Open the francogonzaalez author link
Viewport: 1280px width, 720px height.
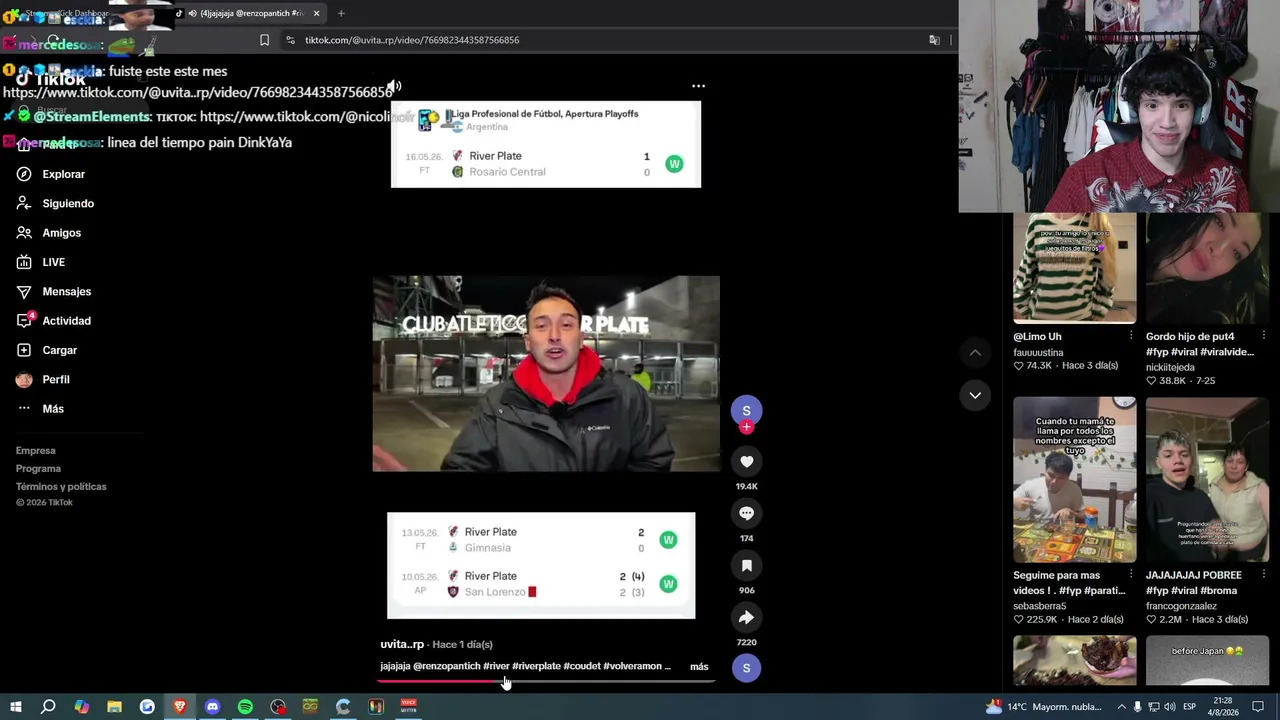pyautogui.click(x=1181, y=606)
